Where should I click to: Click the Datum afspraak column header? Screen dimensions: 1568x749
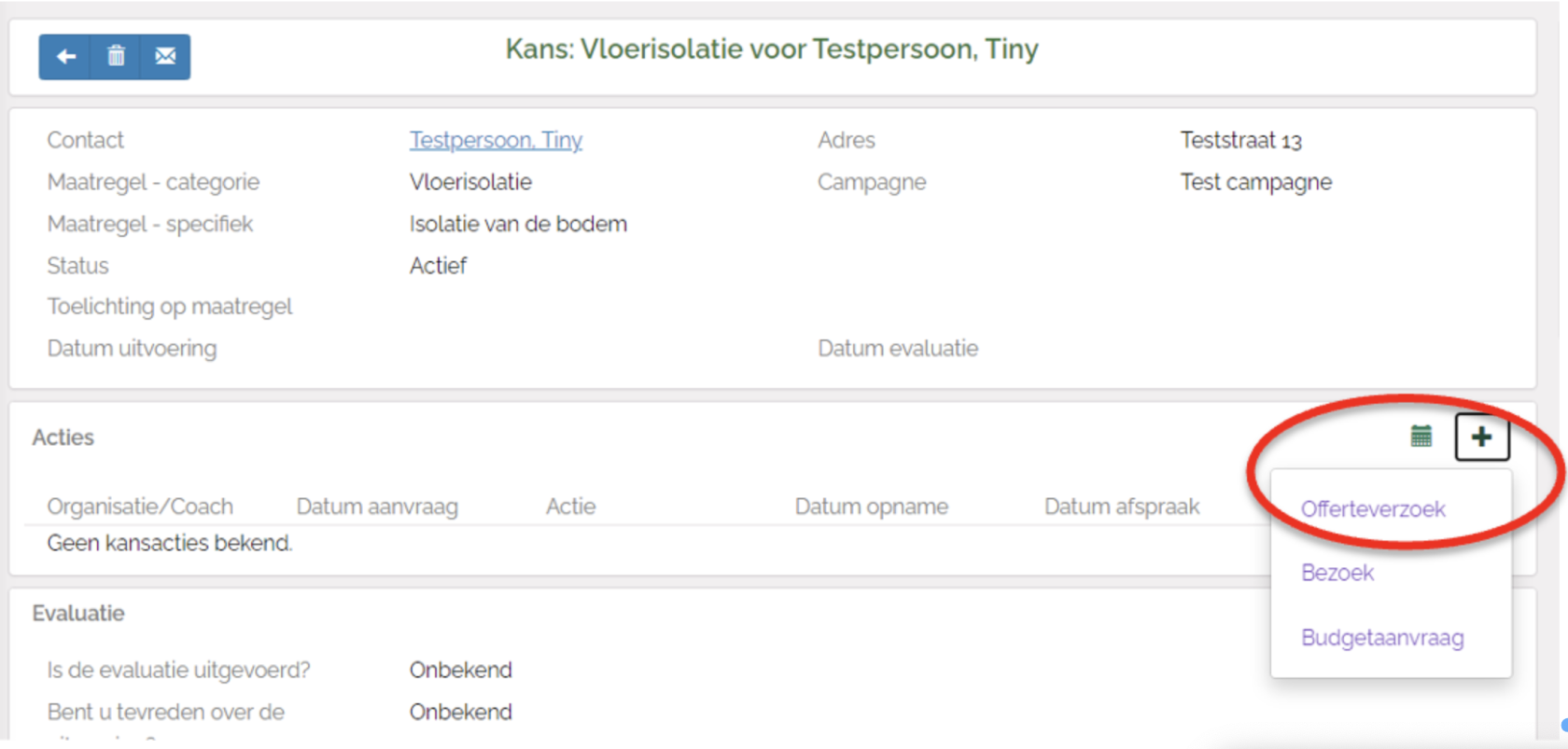[x=1121, y=506]
